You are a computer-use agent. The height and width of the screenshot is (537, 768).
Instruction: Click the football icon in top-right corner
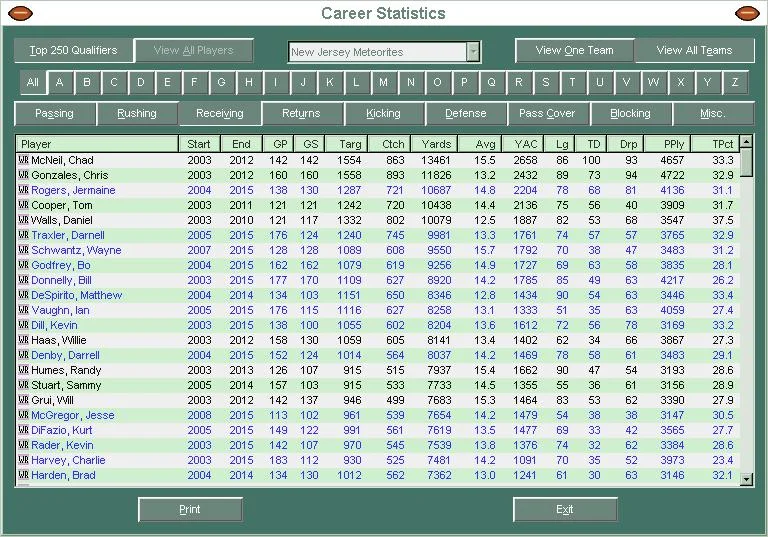coord(747,14)
